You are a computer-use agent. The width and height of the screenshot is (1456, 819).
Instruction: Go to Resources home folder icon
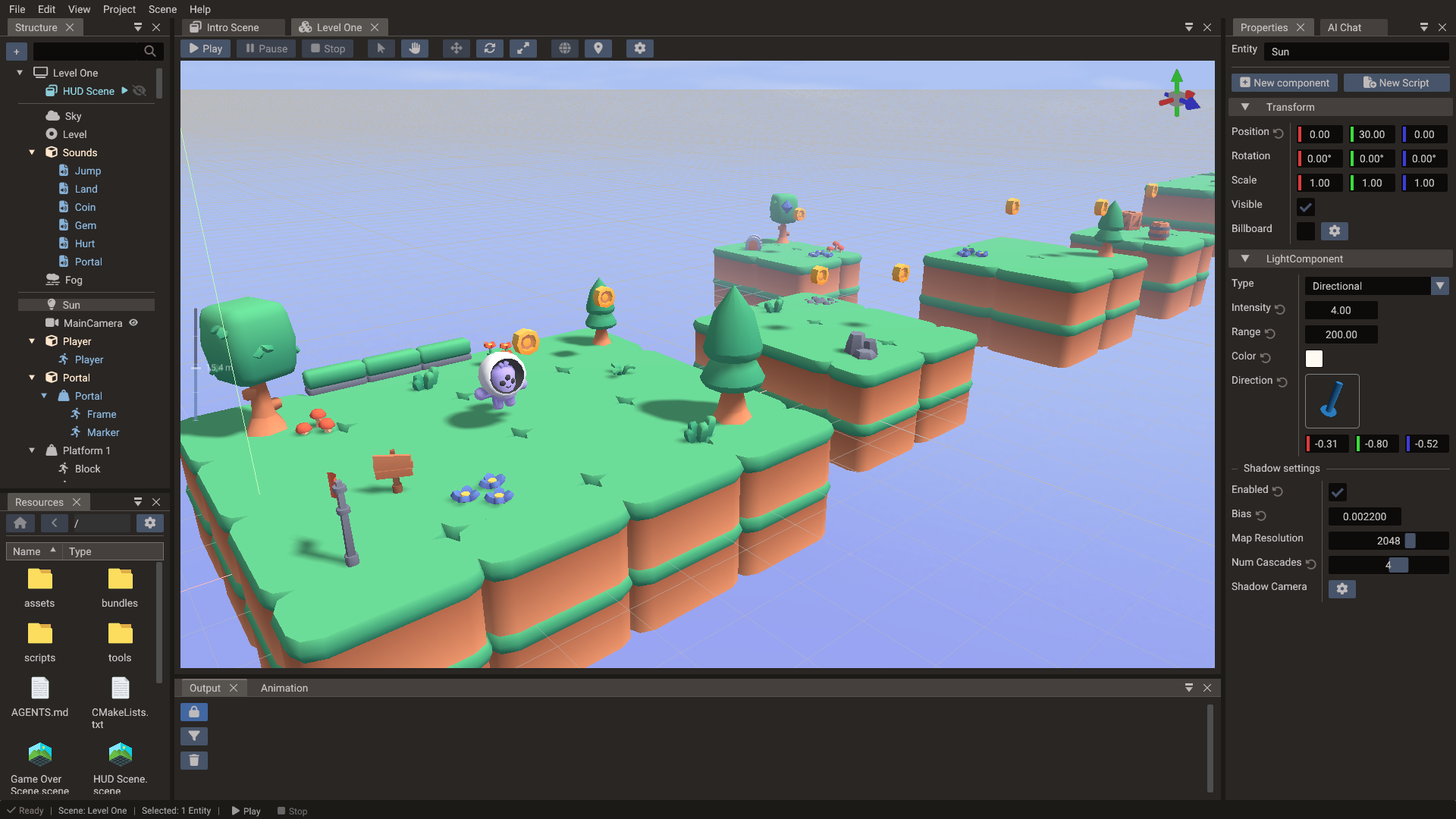click(20, 523)
